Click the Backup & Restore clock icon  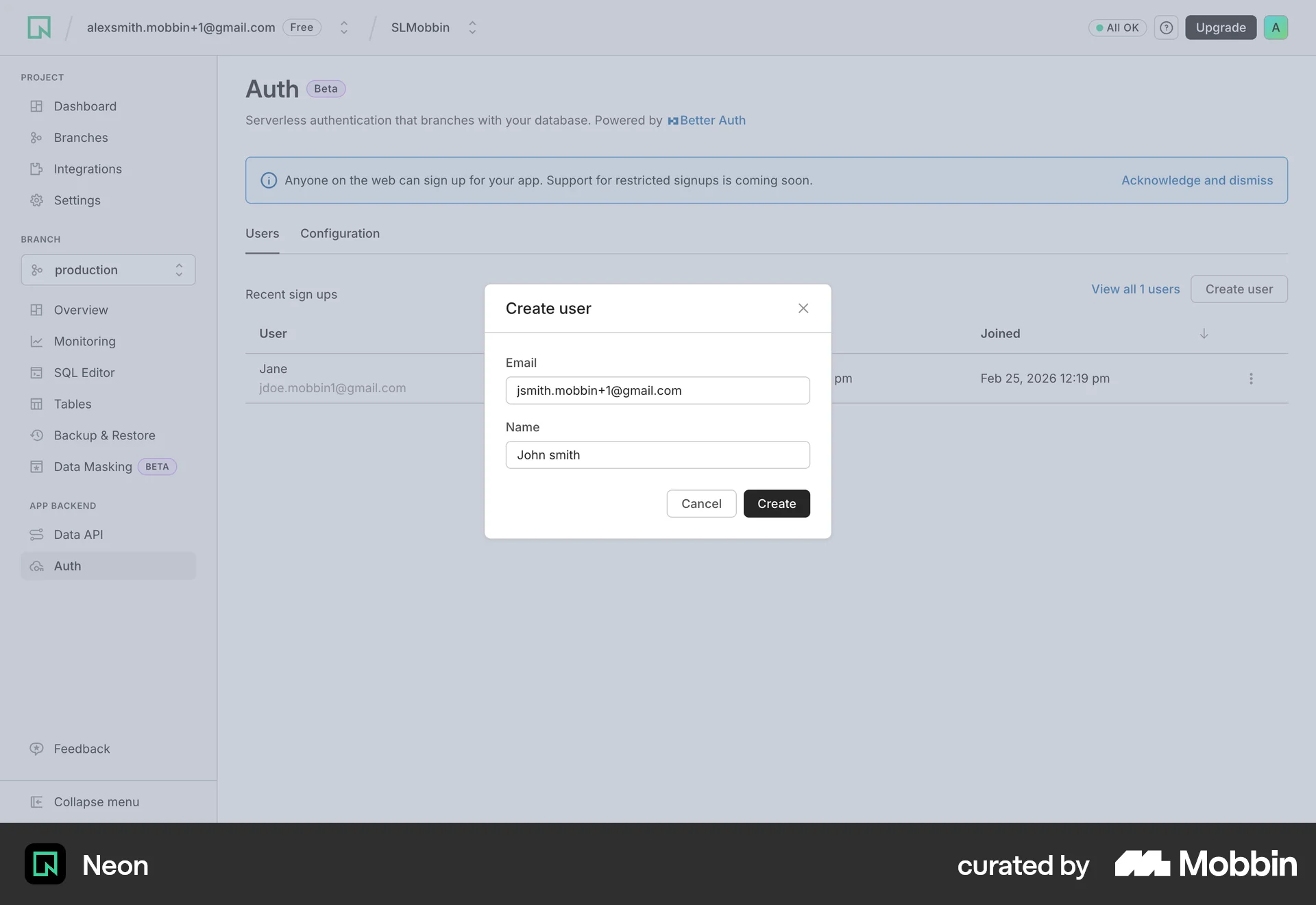point(36,435)
